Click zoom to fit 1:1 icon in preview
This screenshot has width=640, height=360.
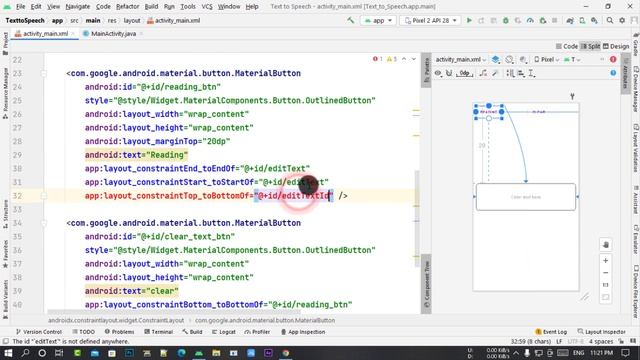coord(606,285)
